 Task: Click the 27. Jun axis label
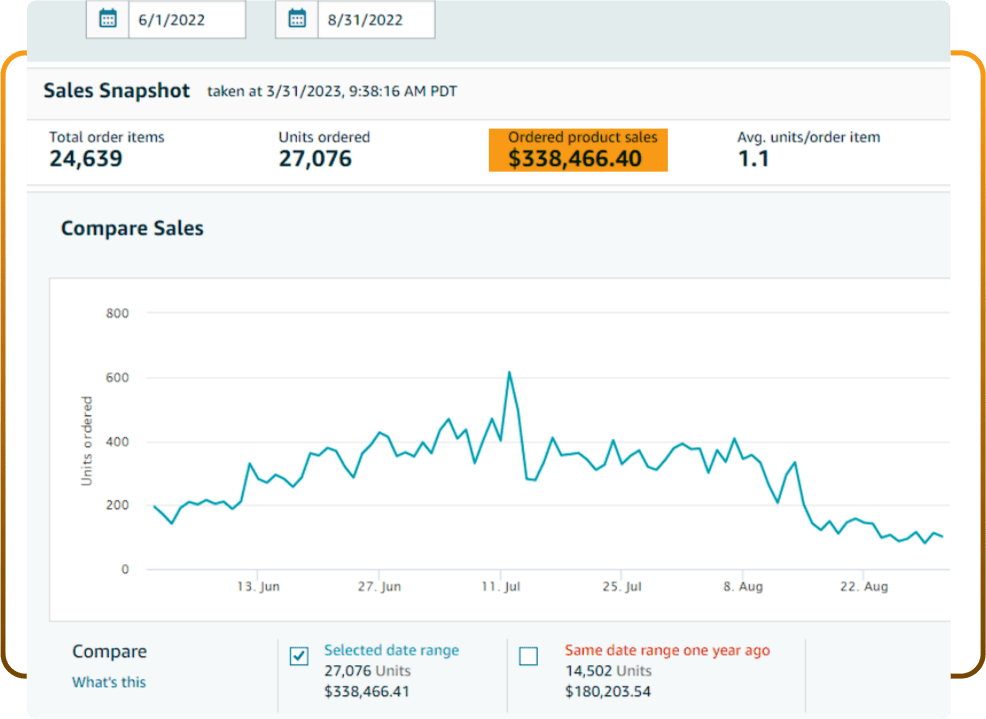click(x=378, y=587)
